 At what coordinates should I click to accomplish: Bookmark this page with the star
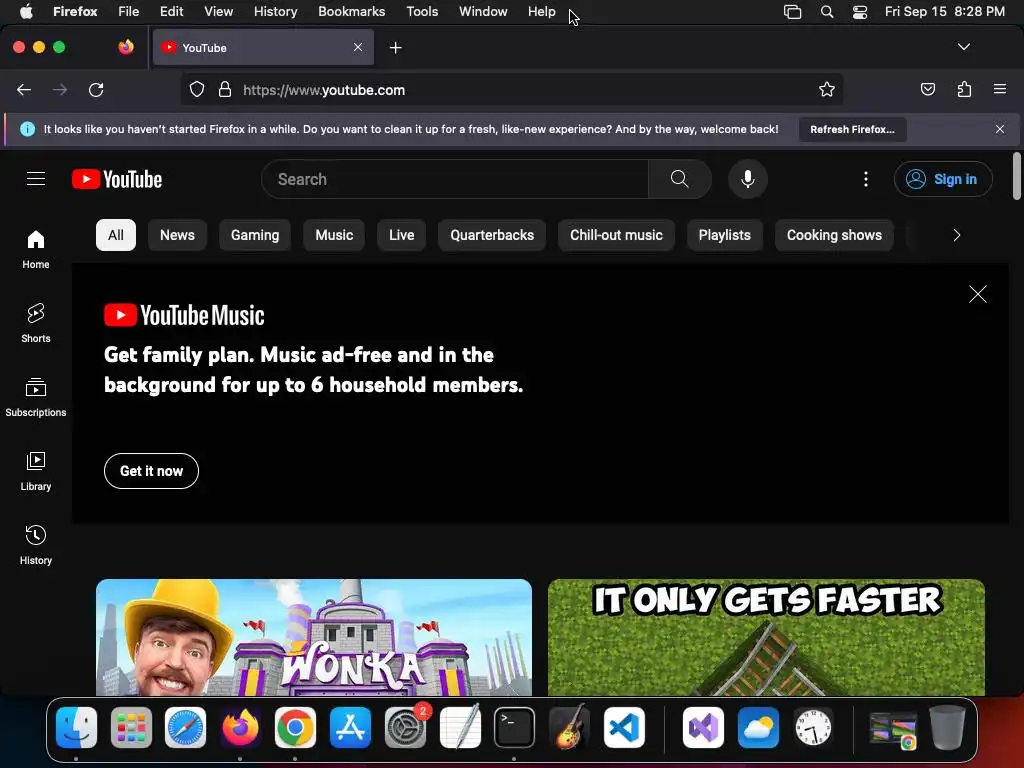pos(827,89)
